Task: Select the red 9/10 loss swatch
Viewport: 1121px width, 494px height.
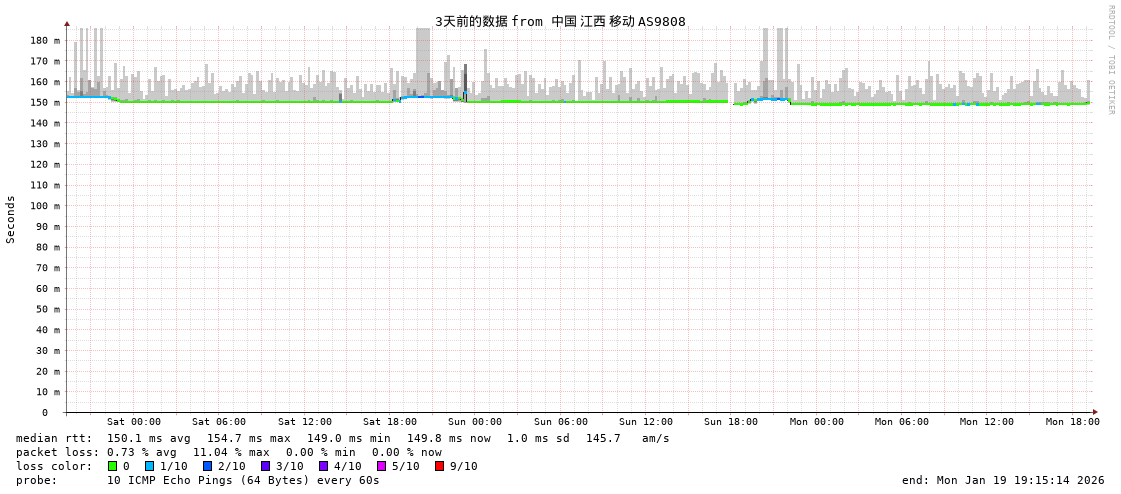Action: 439,466
